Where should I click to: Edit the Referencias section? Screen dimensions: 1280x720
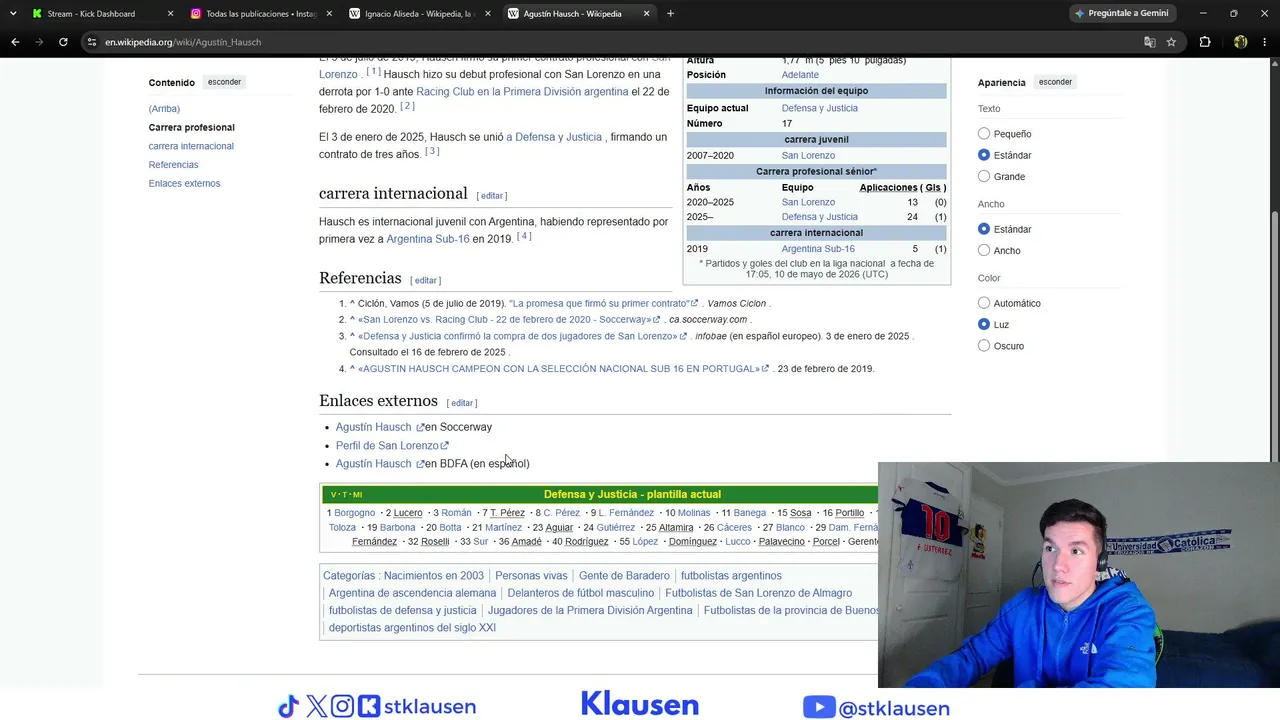426,281
